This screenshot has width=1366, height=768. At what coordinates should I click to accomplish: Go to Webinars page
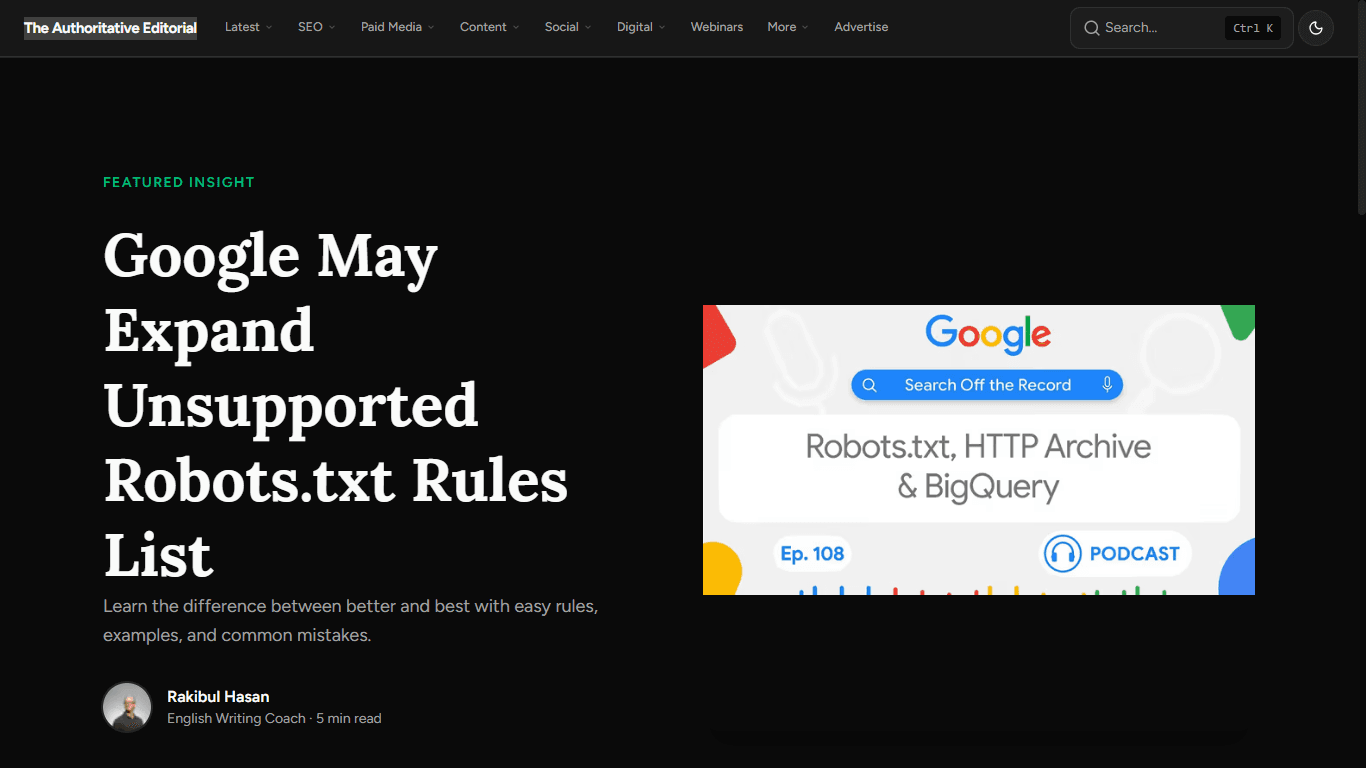pos(717,27)
